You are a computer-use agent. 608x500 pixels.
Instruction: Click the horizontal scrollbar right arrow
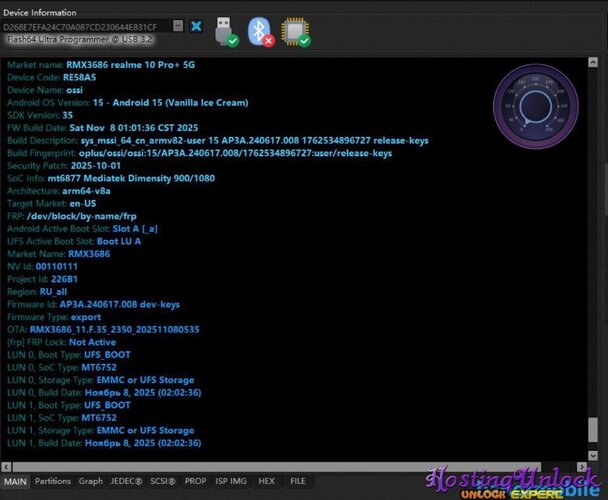tap(582, 467)
